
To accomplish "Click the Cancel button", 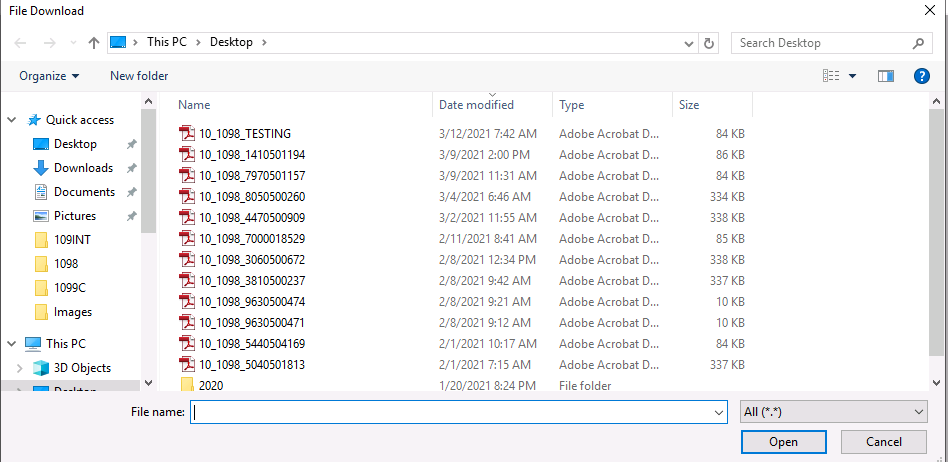I will click(883, 442).
